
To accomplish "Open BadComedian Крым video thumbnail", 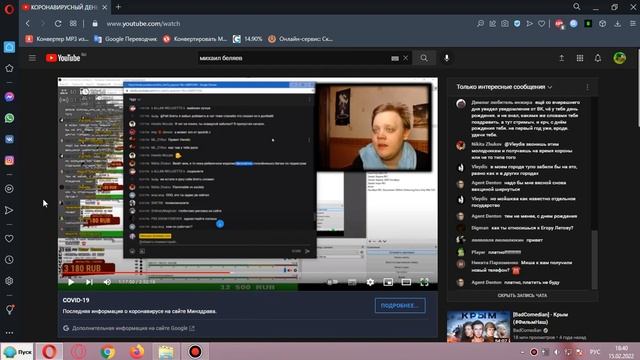I will pos(478,327).
